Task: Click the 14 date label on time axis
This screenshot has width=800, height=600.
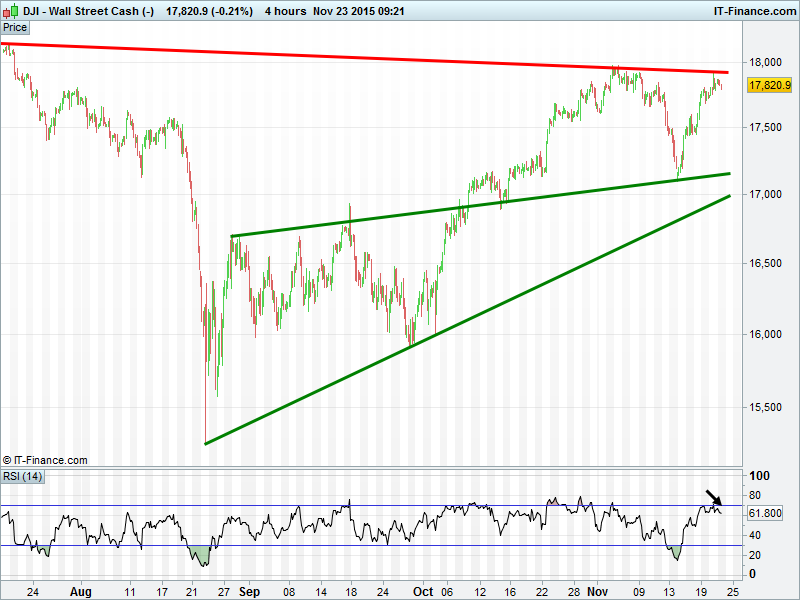Action: tap(321, 592)
